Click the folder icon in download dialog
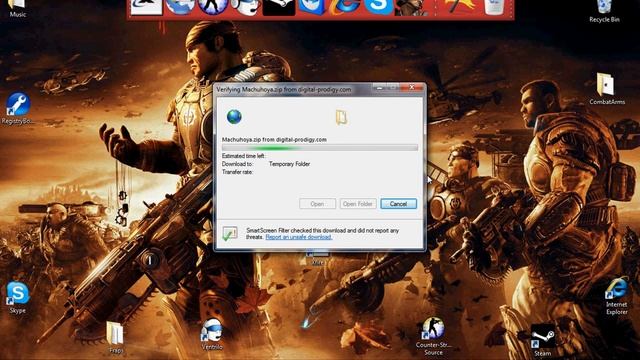The width and height of the screenshot is (640, 360). 342,117
